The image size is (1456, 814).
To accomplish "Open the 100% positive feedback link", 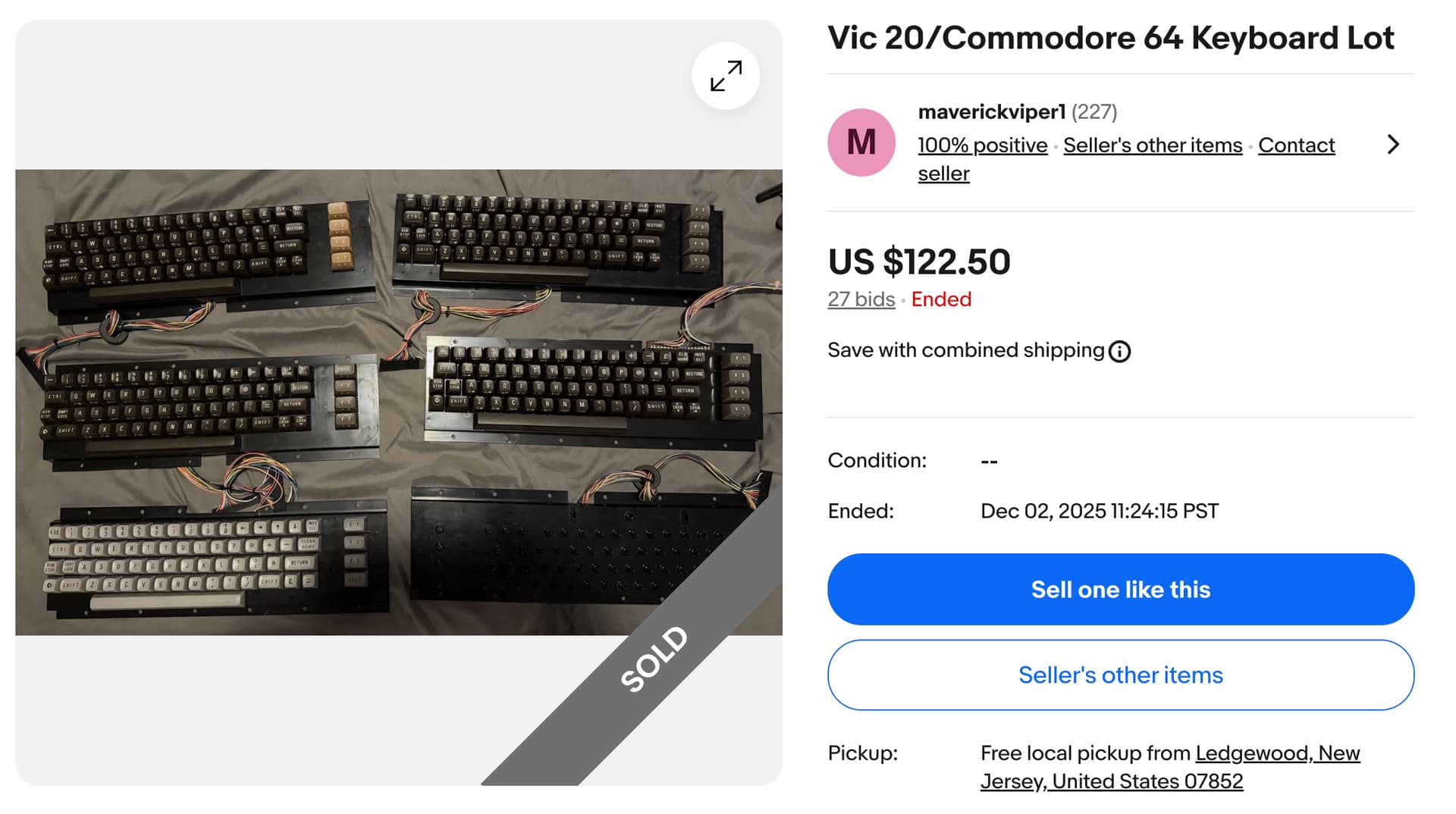I will pos(982,146).
